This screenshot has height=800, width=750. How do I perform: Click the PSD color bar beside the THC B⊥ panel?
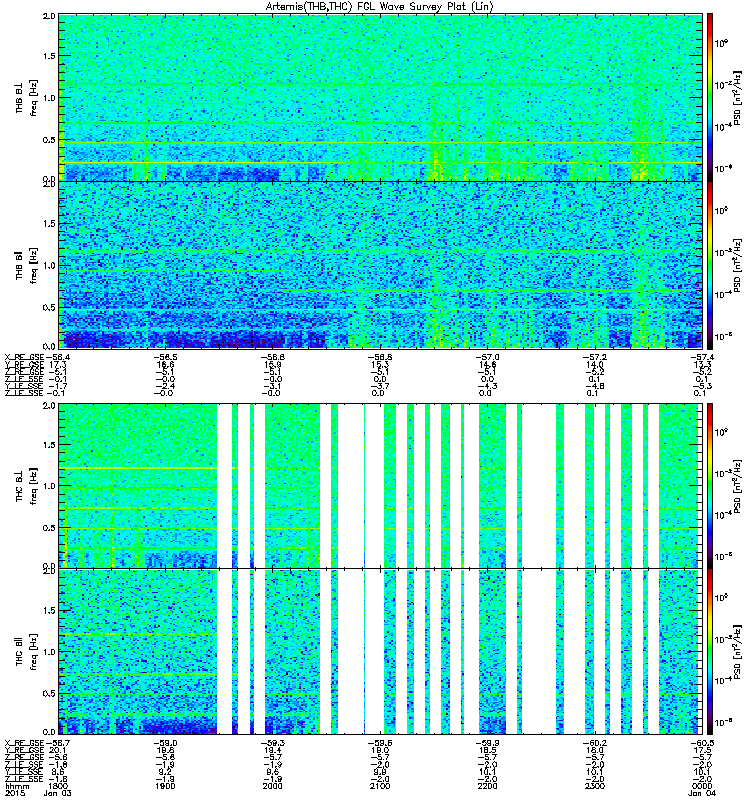pos(710,486)
